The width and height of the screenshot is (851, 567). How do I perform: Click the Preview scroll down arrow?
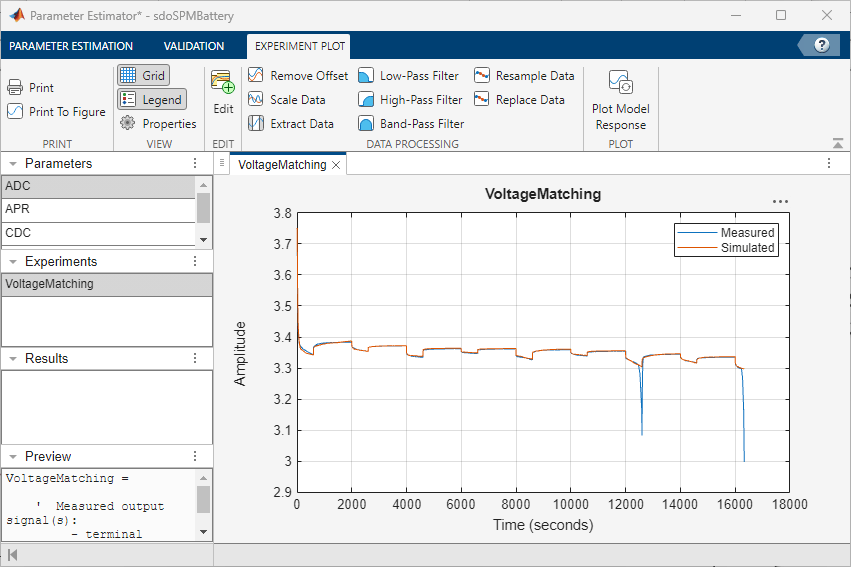pos(204,532)
